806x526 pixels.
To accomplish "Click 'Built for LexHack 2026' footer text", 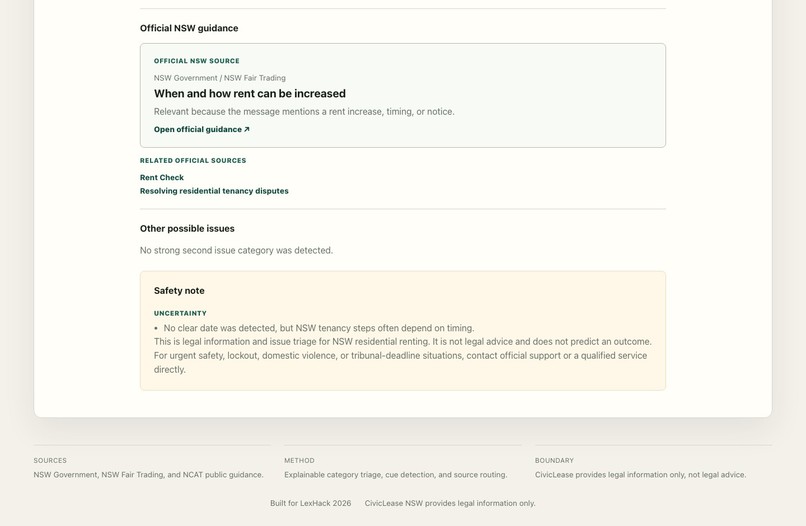I will (x=310, y=503).
